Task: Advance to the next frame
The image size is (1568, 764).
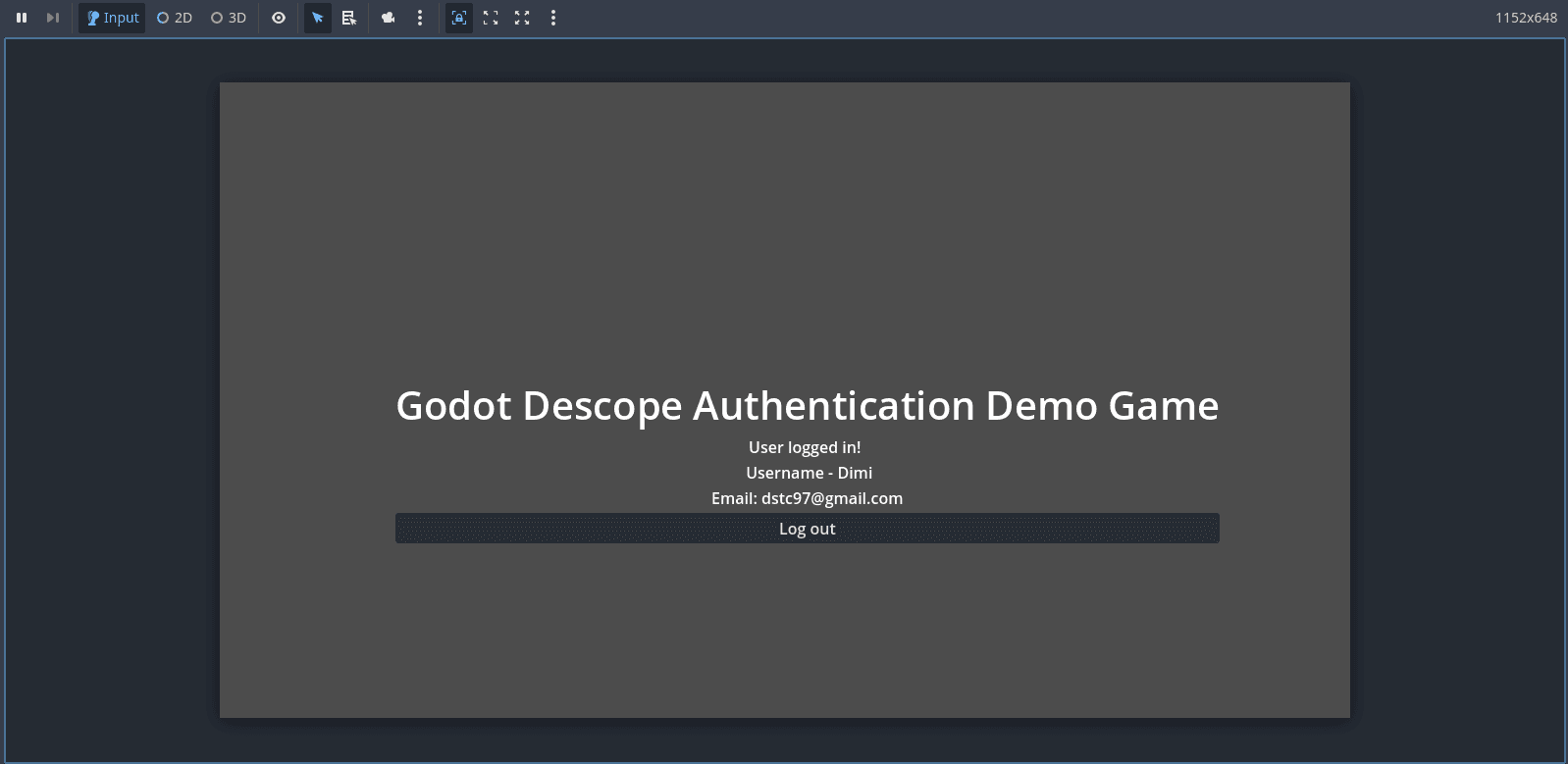Action: [x=53, y=18]
